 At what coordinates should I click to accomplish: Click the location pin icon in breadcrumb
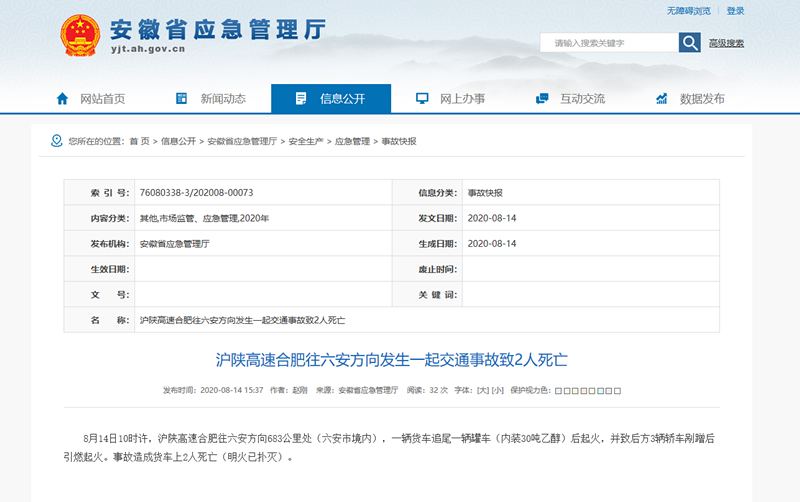(57, 140)
